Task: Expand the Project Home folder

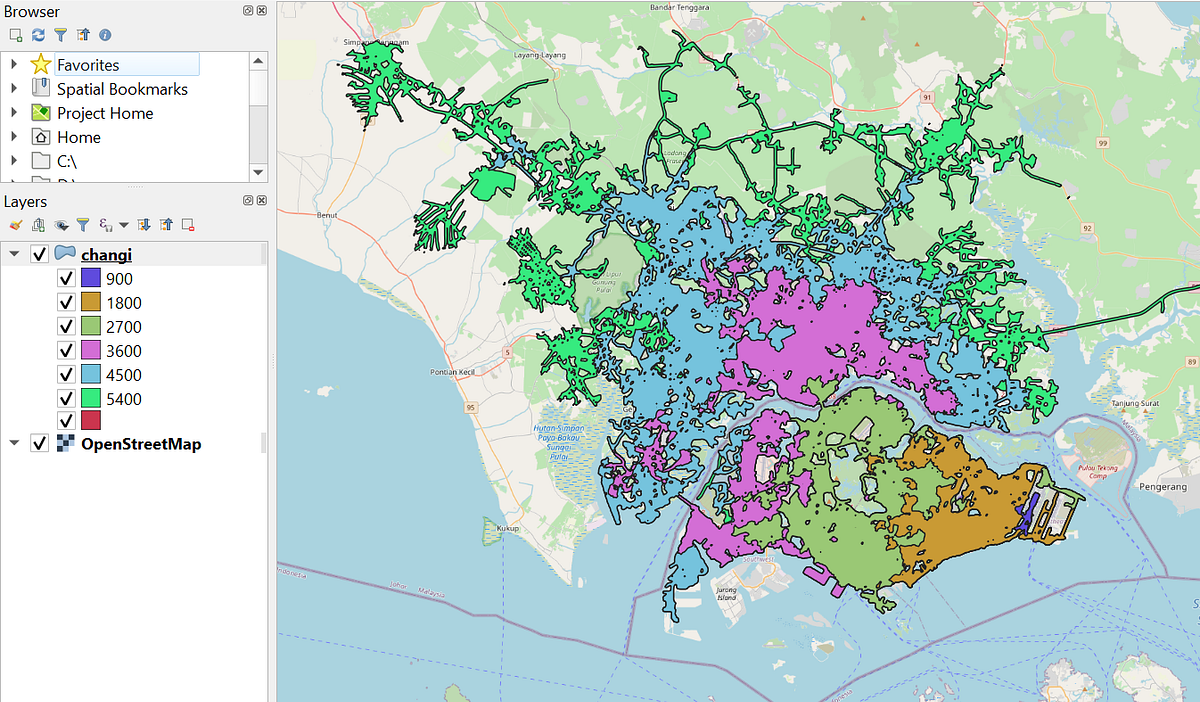Action: [14, 113]
